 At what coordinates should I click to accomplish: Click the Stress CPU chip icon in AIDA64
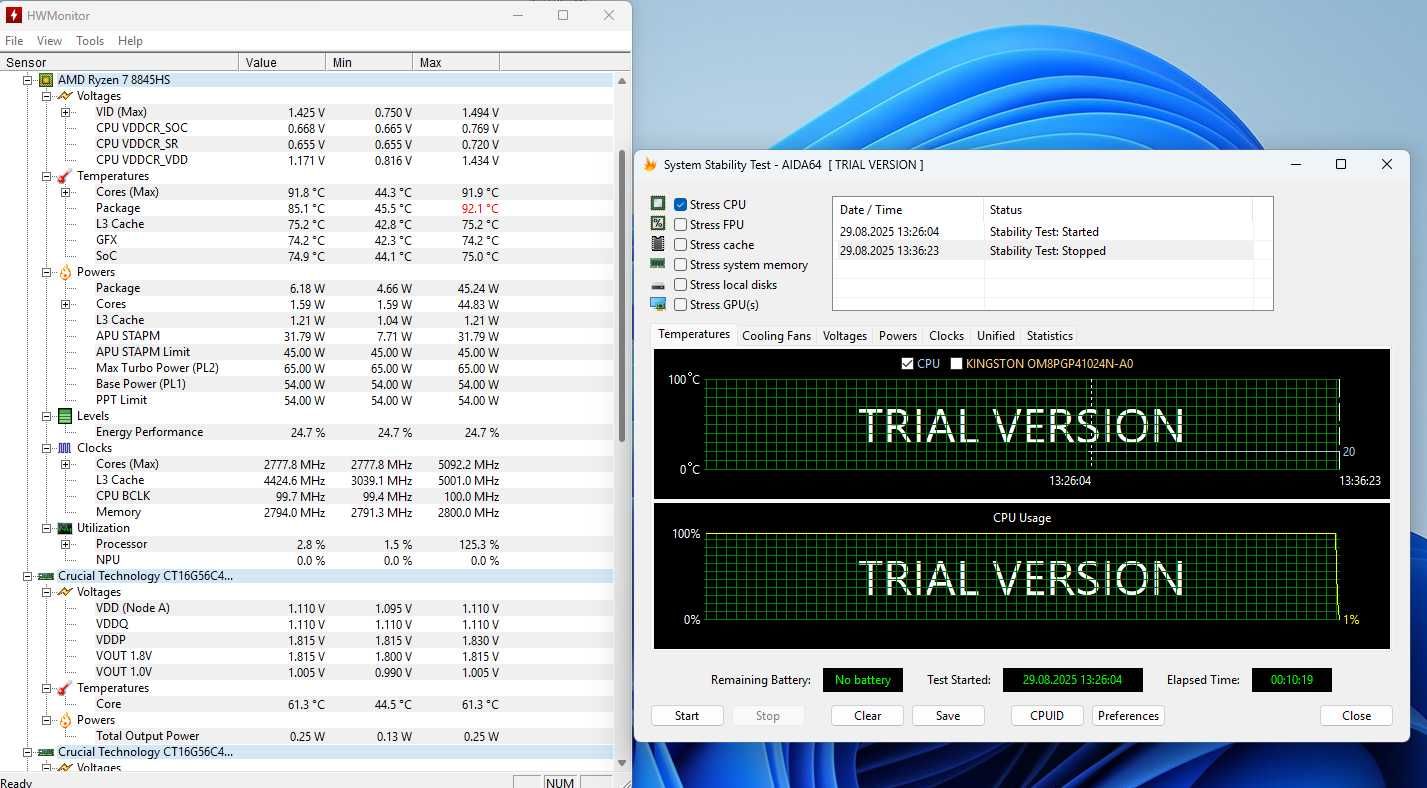pyautogui.click(x=658, y=204)
